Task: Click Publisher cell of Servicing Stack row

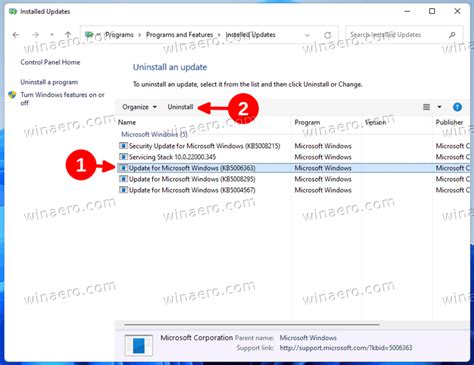Action: [x=452, y=157]
